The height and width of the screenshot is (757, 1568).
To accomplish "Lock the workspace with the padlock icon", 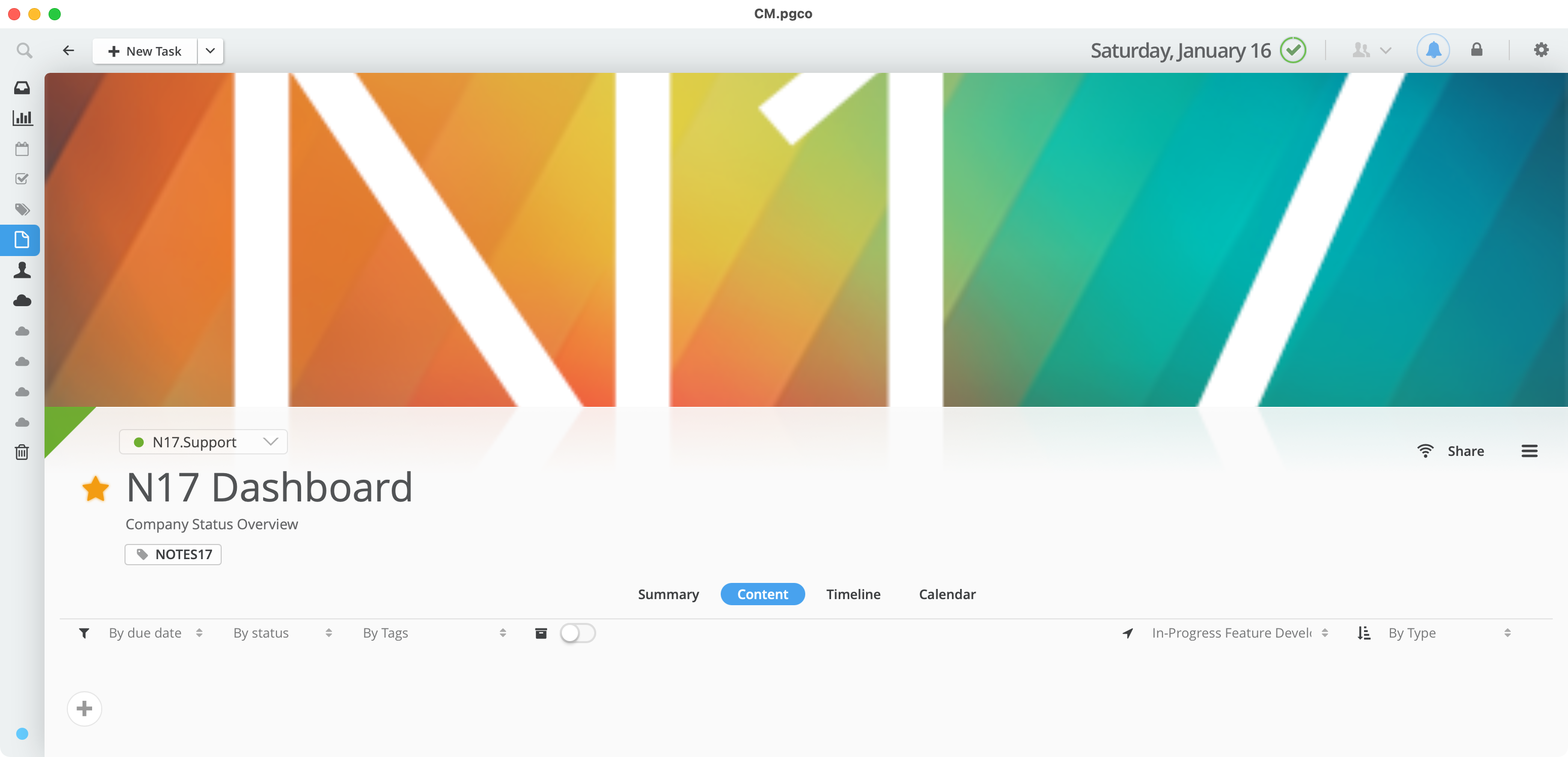I will 1477,50.
